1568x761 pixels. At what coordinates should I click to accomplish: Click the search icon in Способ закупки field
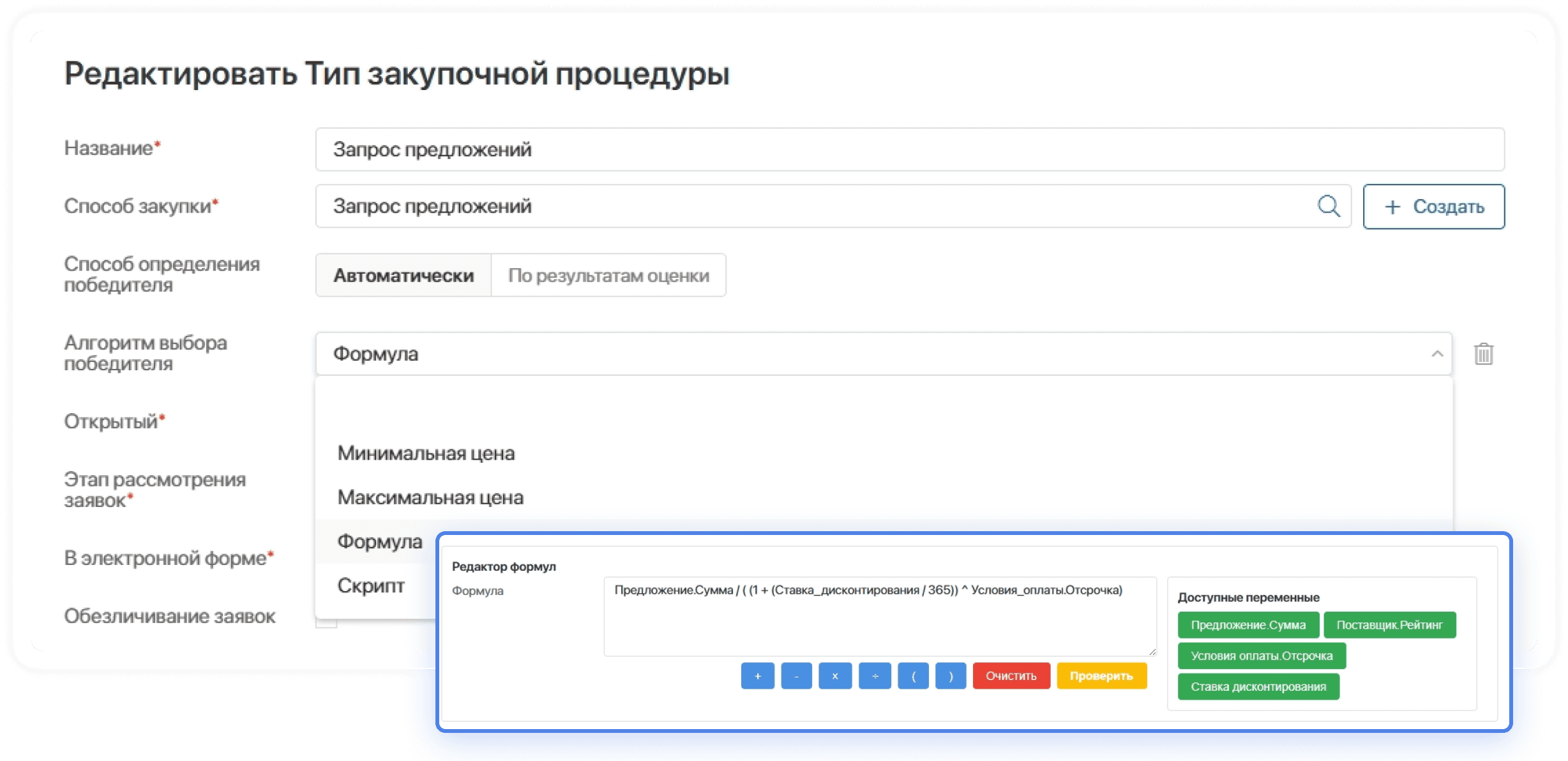(x=1329, y=206)
